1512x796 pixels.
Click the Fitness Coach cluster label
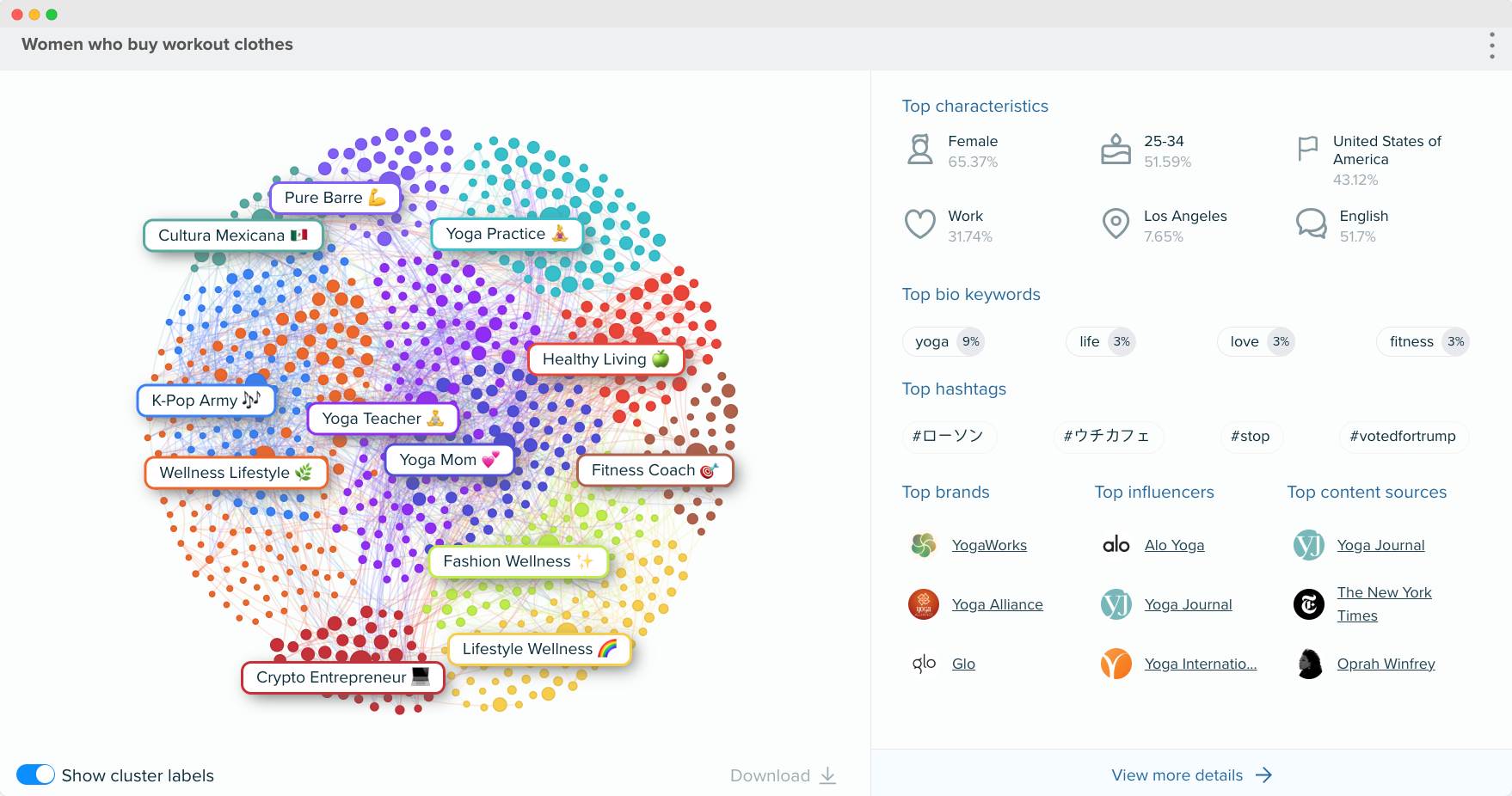655,470
